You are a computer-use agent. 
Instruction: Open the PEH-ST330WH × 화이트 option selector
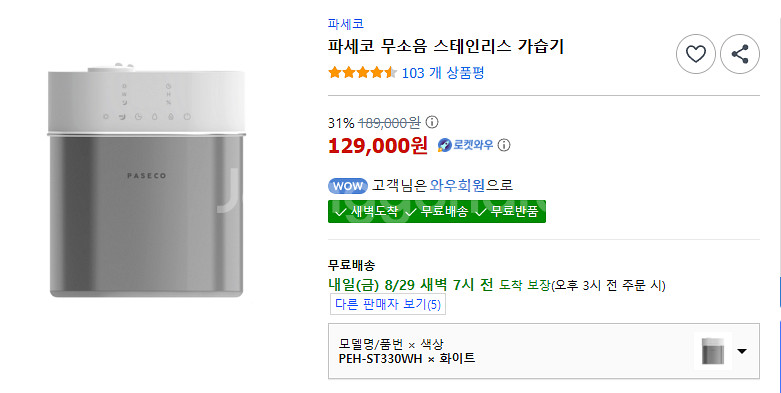pyautogui.click(x=543, y=351)
